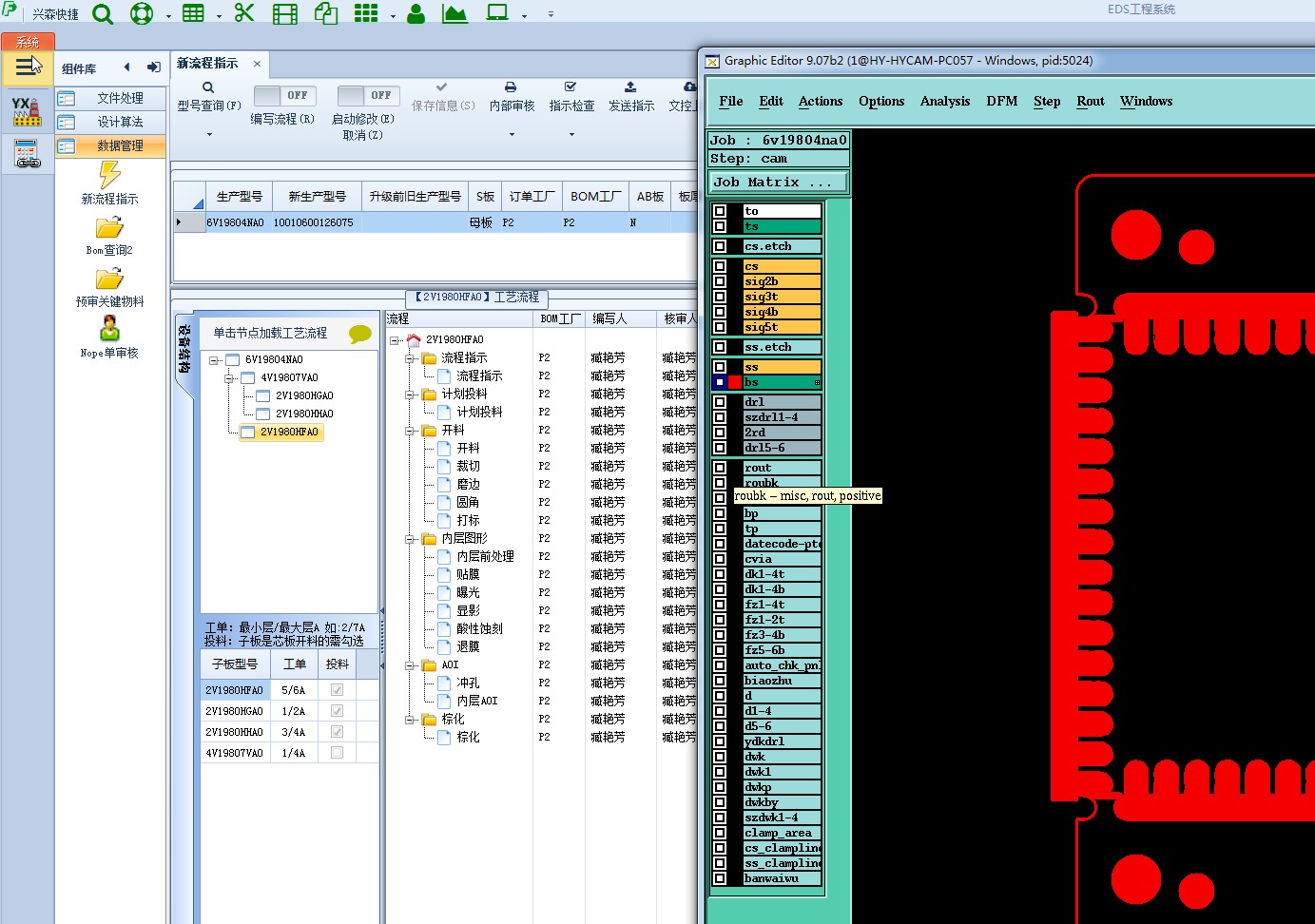Open the dropdown arrow under 内部审核
Image resolution: width=1315 pixels, height=924 pixels.
click(512, 134)
